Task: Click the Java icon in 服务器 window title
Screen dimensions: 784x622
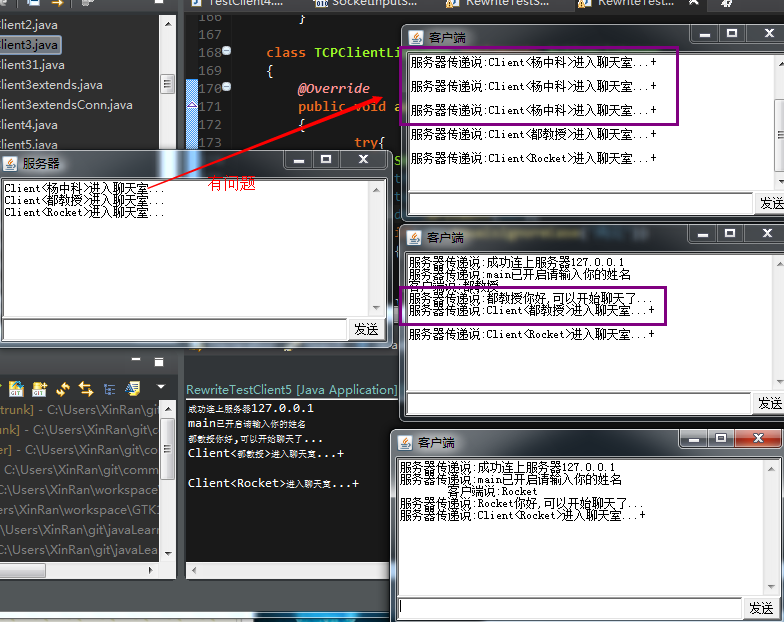Action: point(12,163)
